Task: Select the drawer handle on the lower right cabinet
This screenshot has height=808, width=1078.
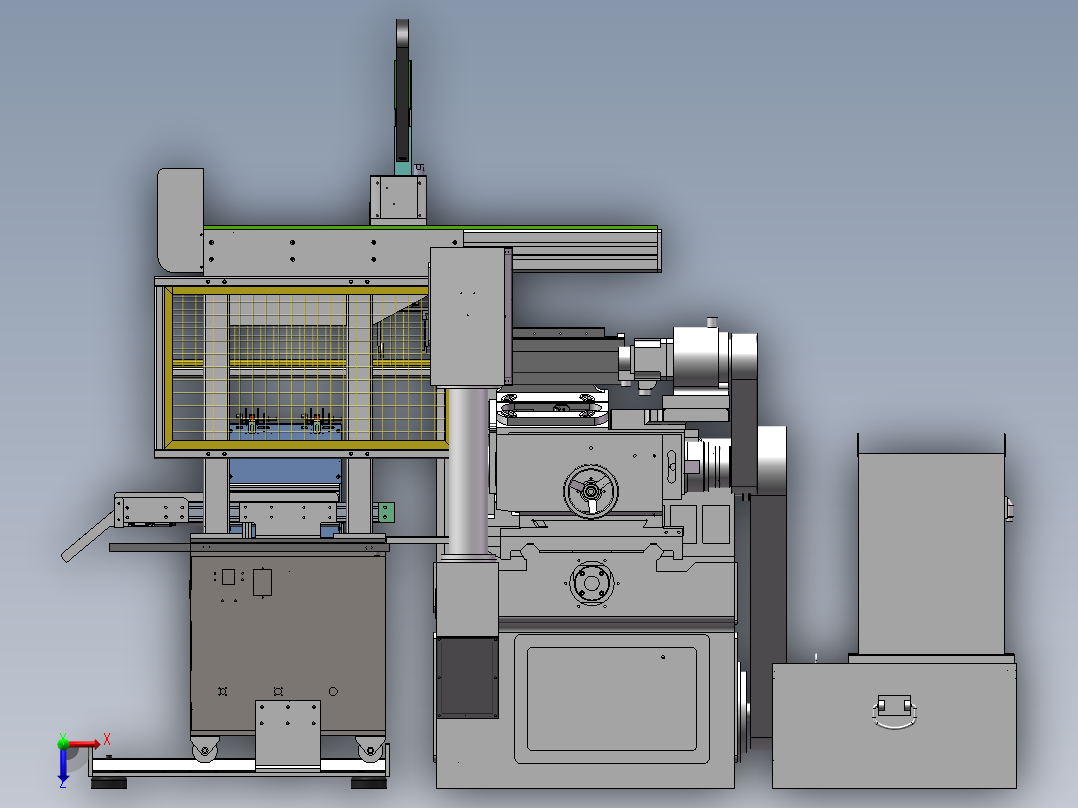Action: tap(894, 712)
